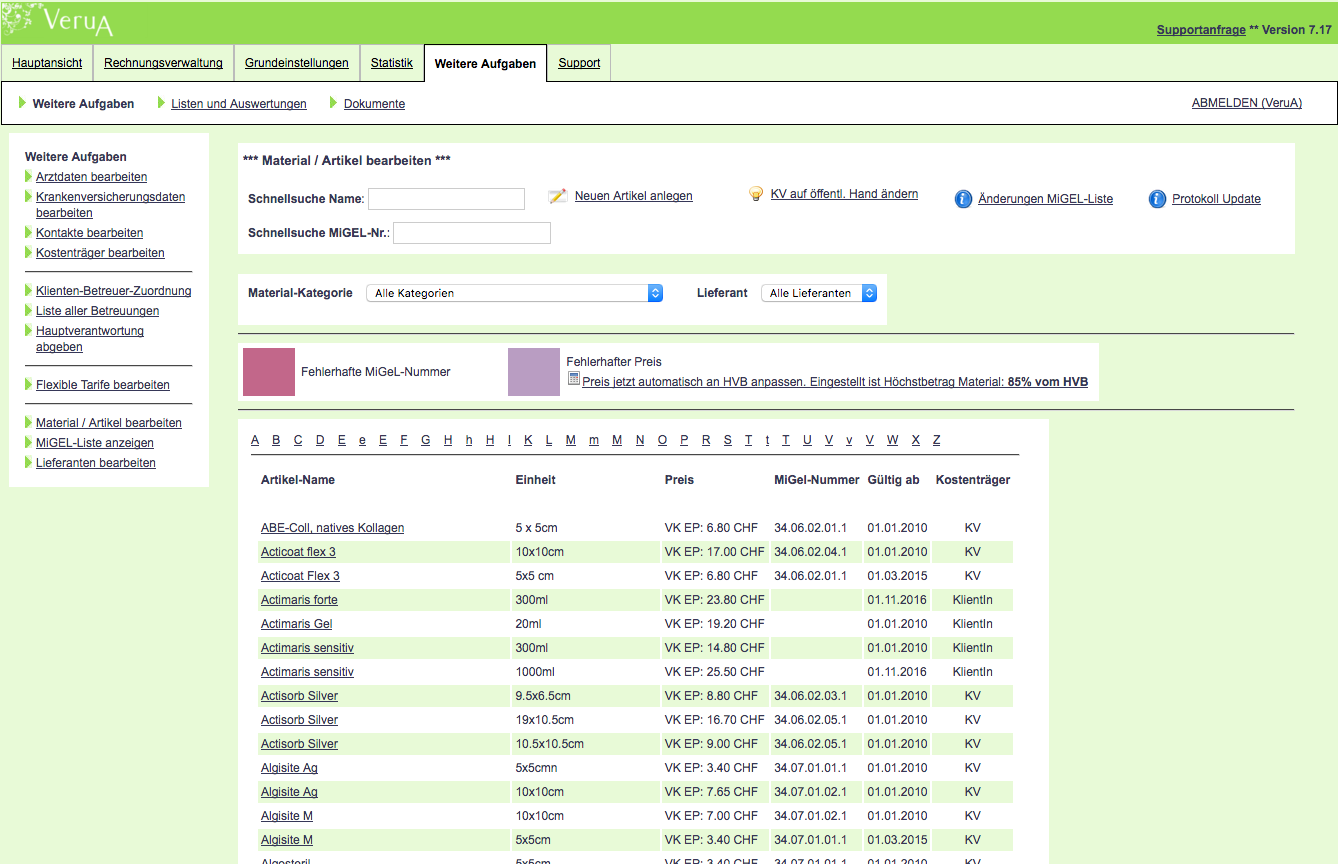Click the ABMELDEN (VeruA) link
The image size is (1338, 864).
pos(1246,103)
